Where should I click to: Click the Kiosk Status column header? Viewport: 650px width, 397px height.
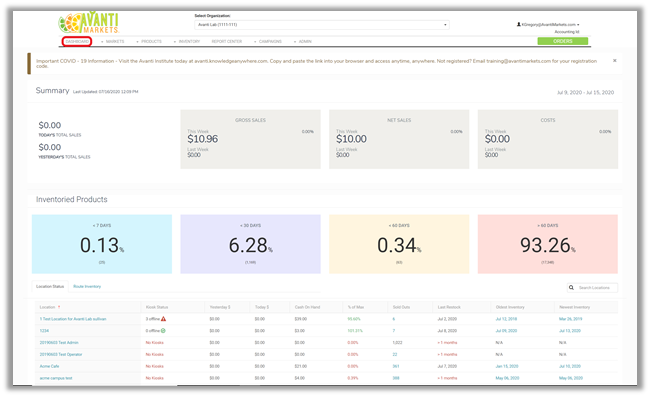pos(157,307)
